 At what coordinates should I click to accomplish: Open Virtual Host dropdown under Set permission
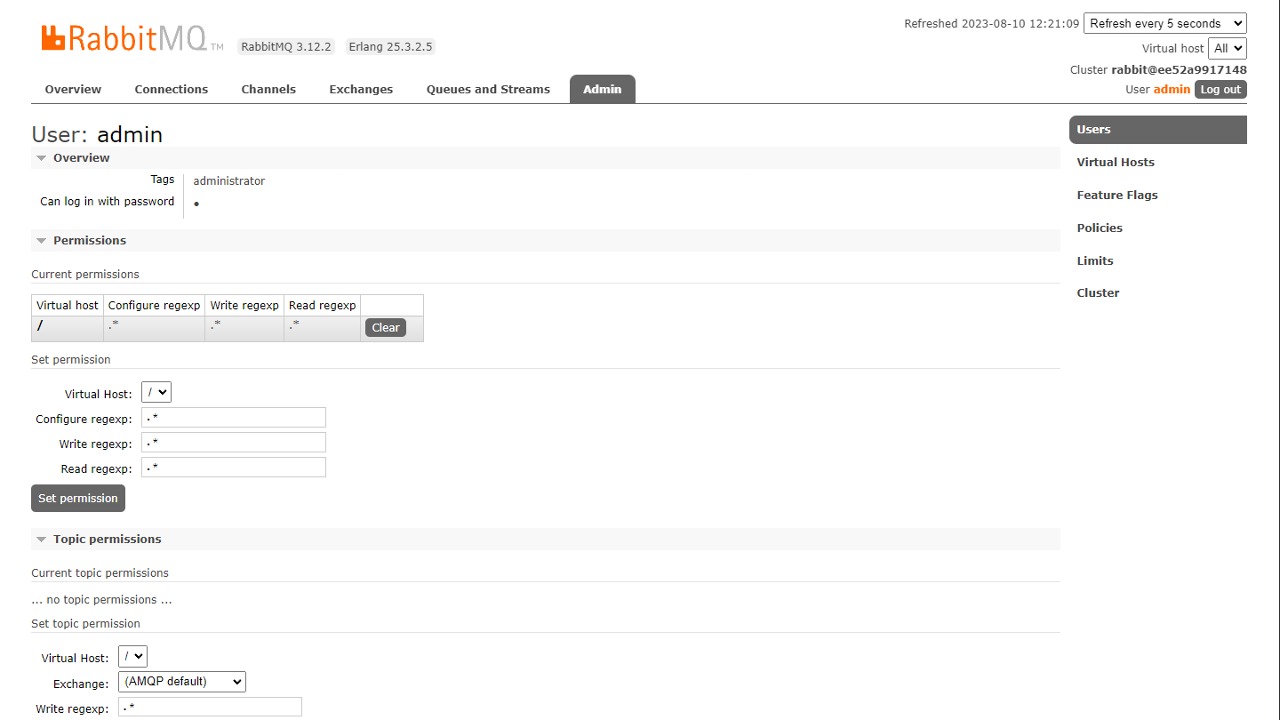click(x=156, y=393)
